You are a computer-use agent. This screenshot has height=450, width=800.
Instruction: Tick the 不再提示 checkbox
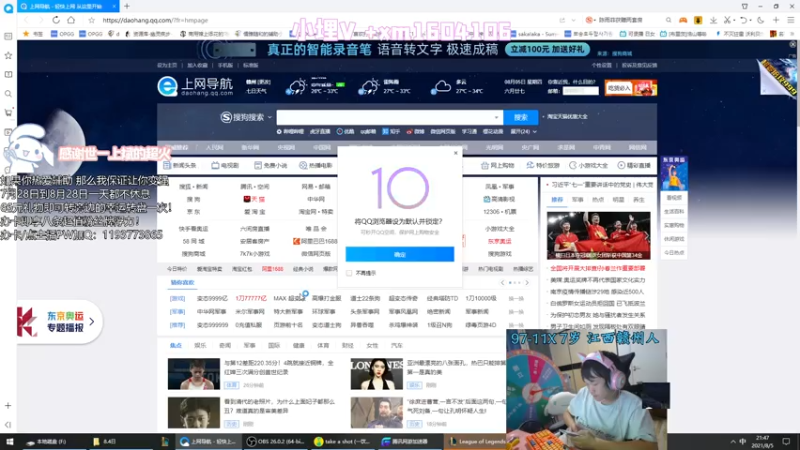click(349, 273)
